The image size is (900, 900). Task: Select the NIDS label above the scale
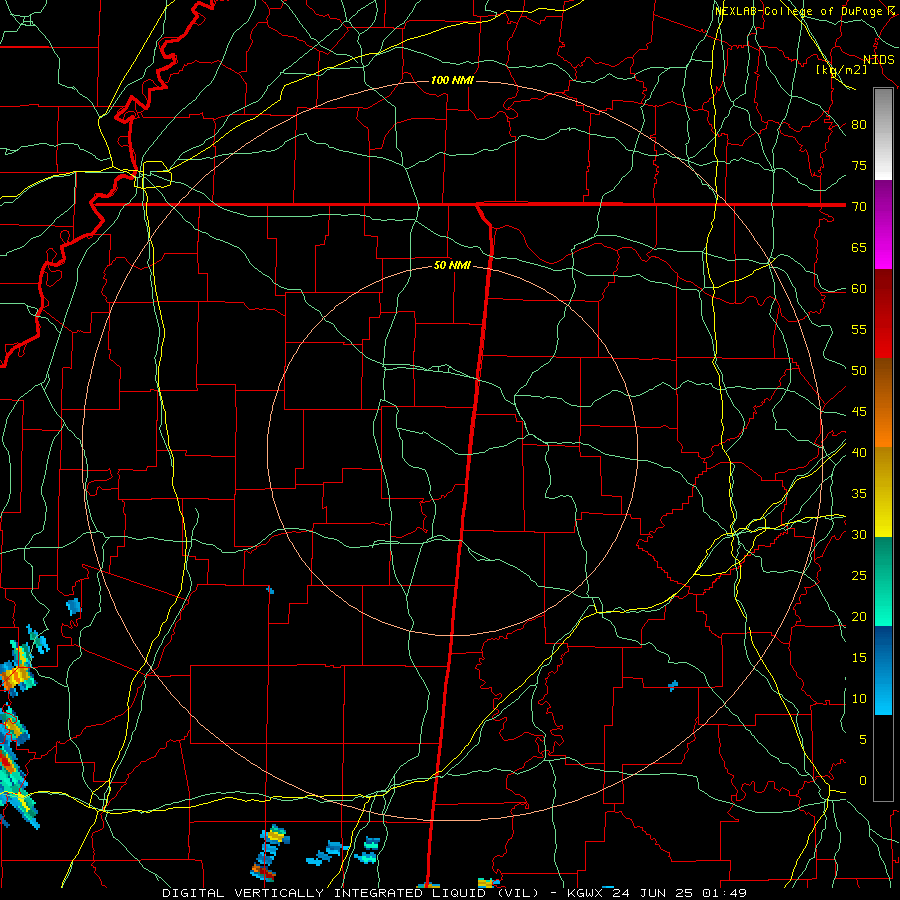(879, 60)
